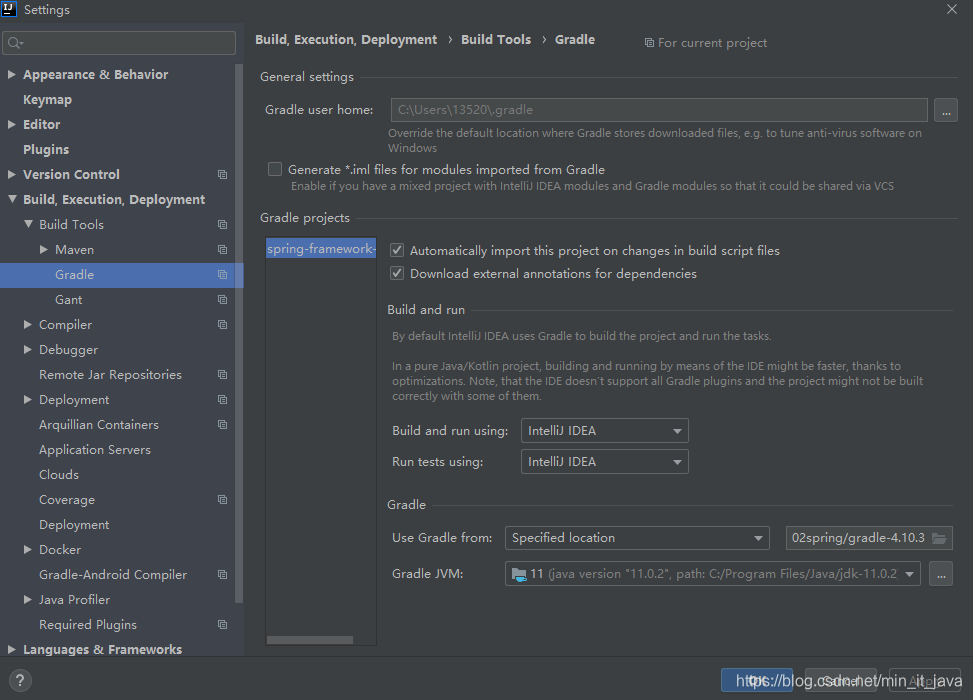
Task: Click Build Tools in the breadcrumb
Action: pos(496,40)
